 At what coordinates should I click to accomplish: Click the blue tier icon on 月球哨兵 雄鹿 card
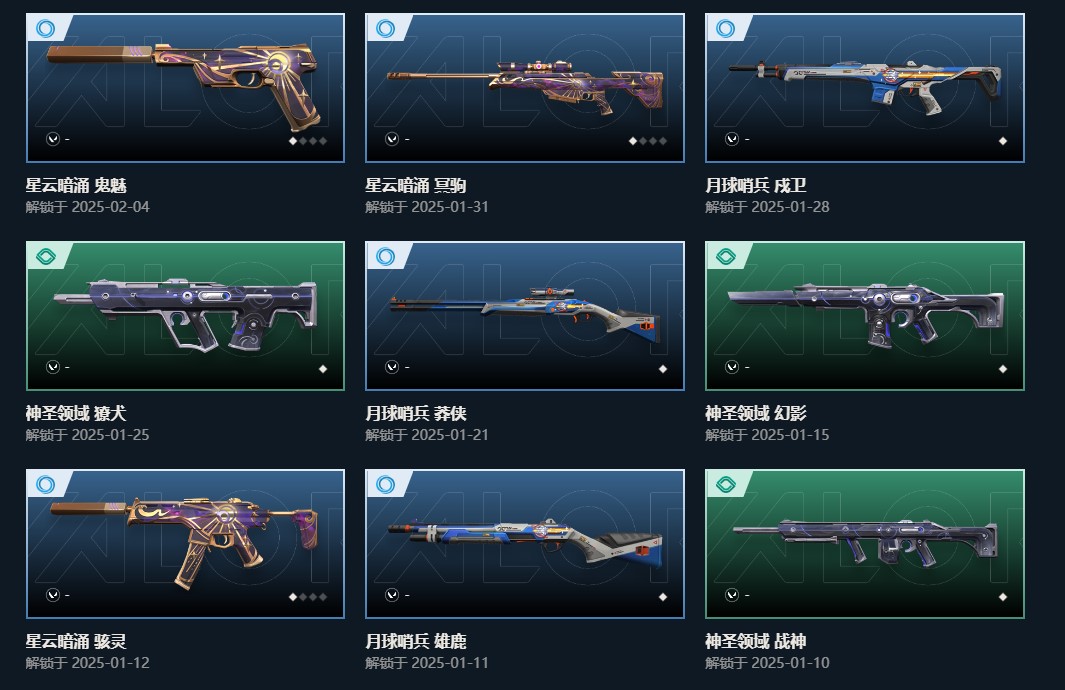tap(385, 485)
